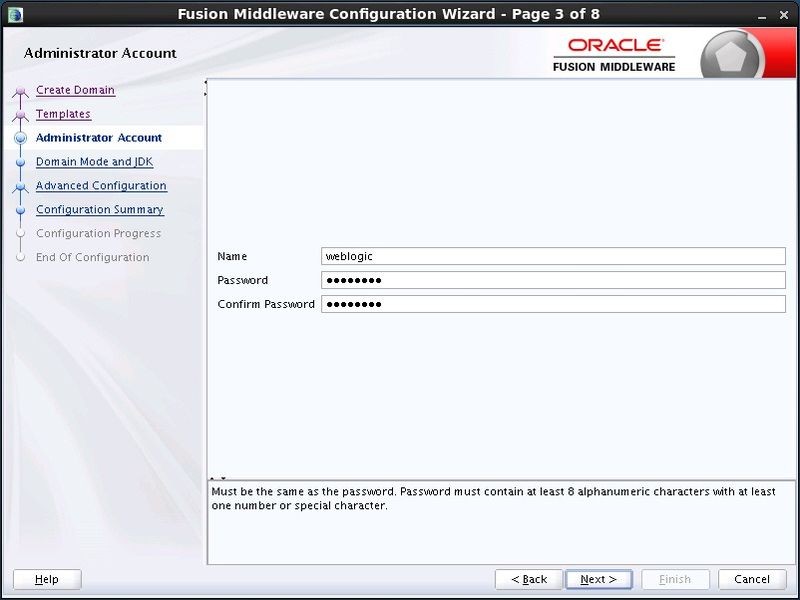Select Administrator Account in the step list

coord(98,138)
